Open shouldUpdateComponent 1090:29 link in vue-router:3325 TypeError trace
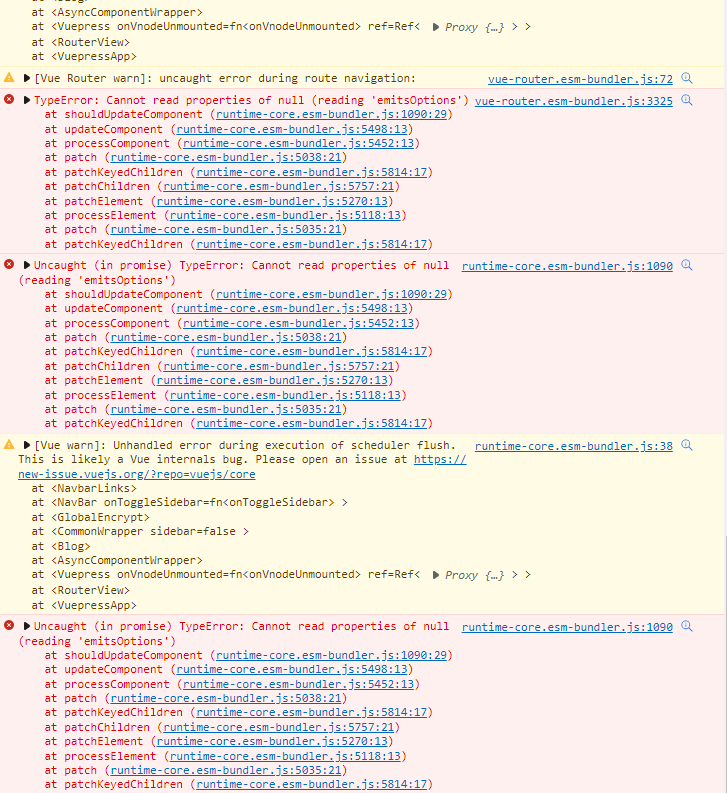 (331, 115)
